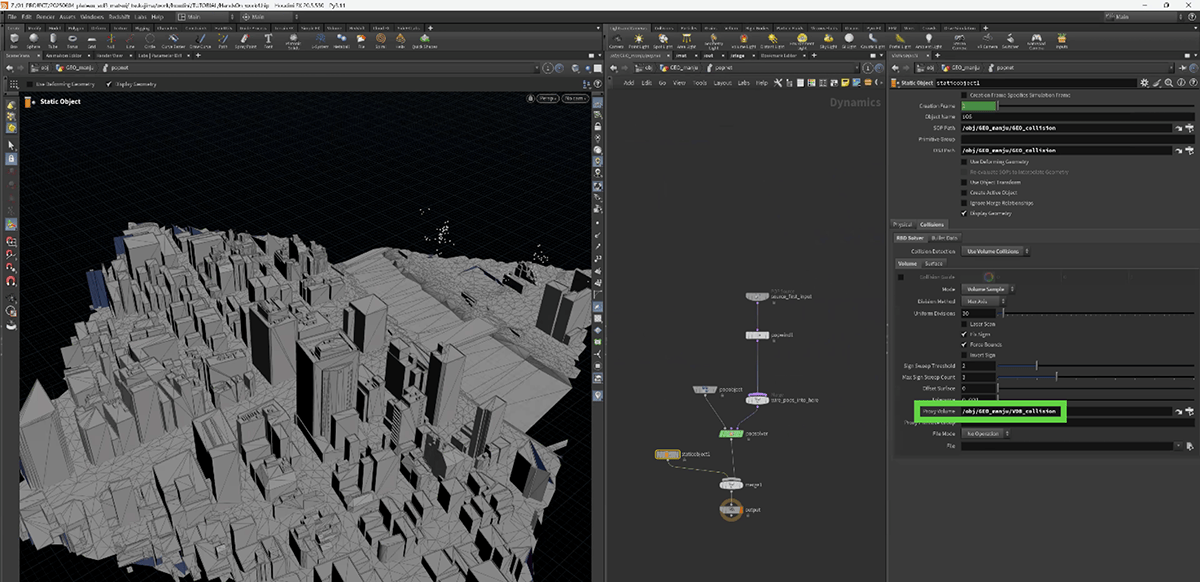Select the Font shelf tool
This screenshot has height=582, width=1200.
pos(268,41)
